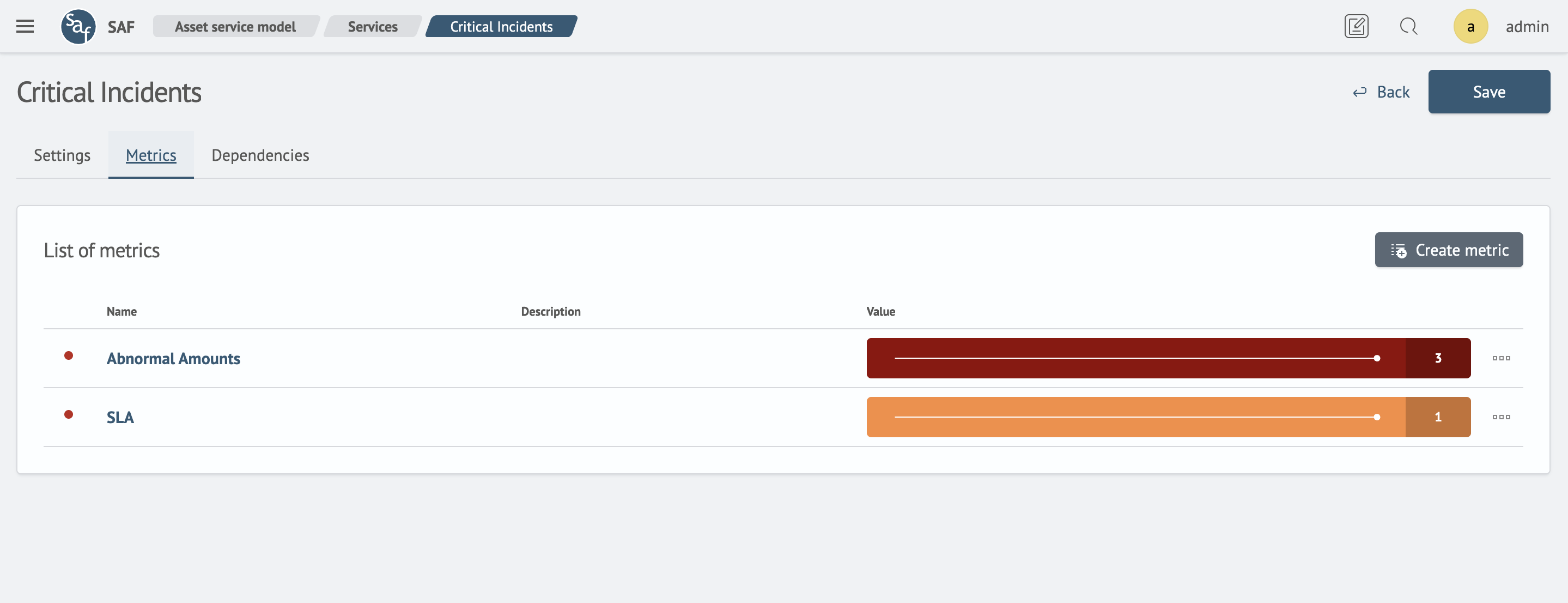Click the SLA value box showing 1
The height and width of the screenshot is (603, 1568).
(x=1438, y=417)
